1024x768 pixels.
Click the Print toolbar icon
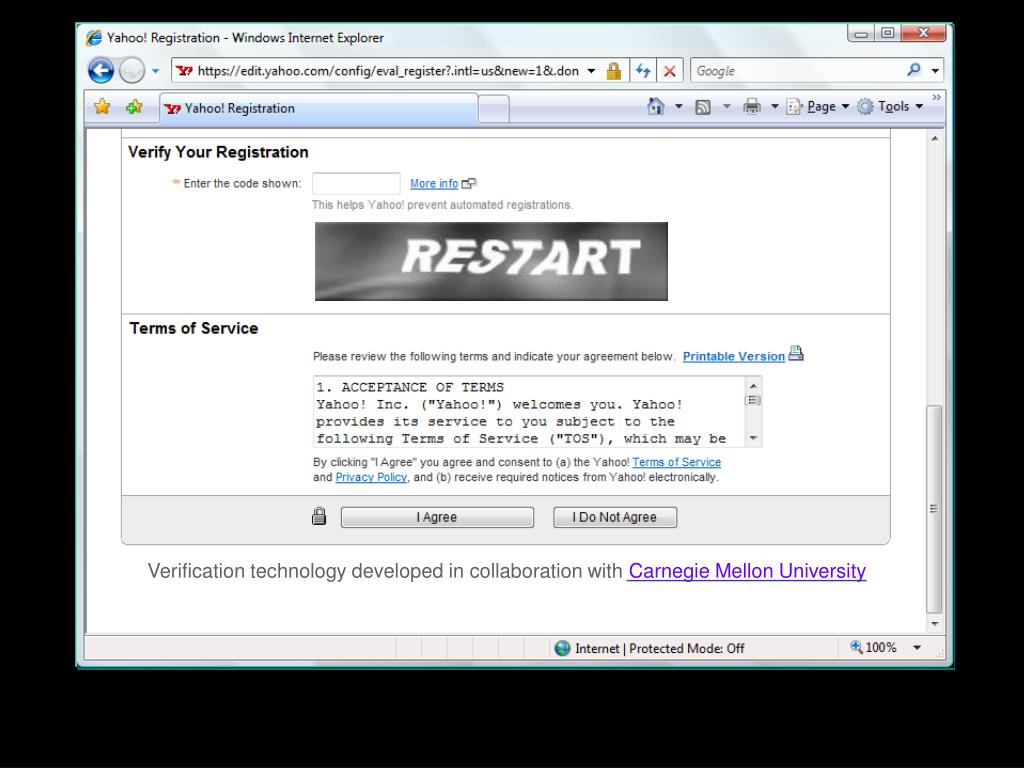pyautogui.click(x=752, y=106)
